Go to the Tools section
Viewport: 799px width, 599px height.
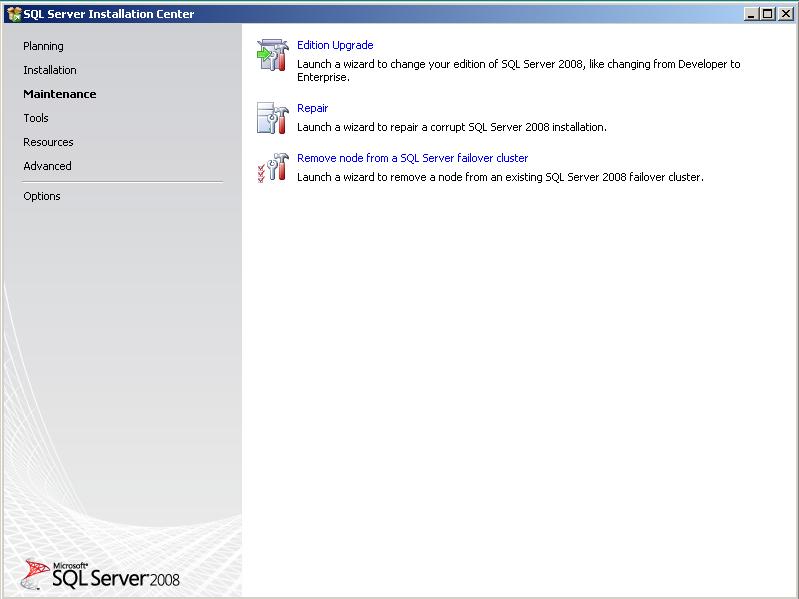tap(36, 118)
